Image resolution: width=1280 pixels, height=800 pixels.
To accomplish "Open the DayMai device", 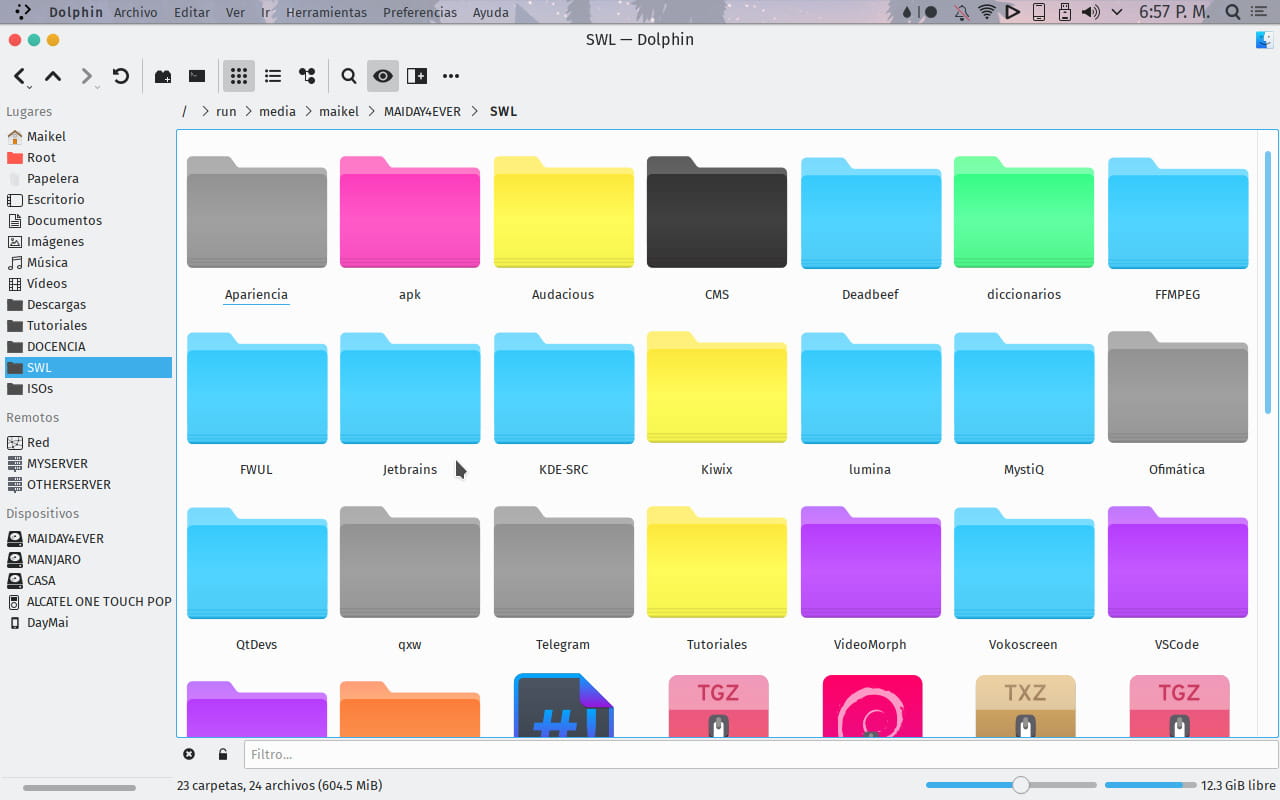I will pos(88,622).
